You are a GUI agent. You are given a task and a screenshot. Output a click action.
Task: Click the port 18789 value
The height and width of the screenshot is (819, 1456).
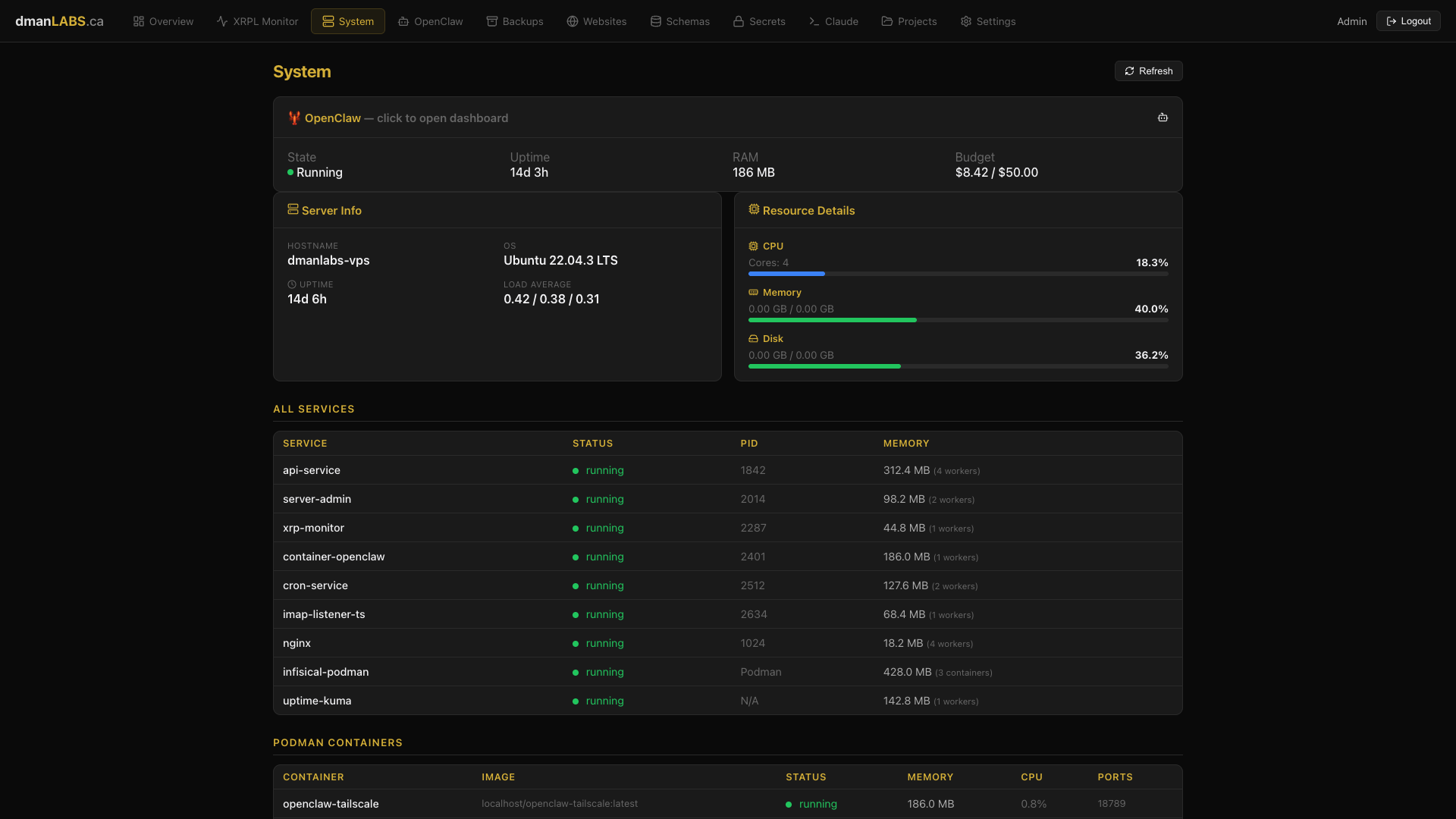[x=1112, y=804]
